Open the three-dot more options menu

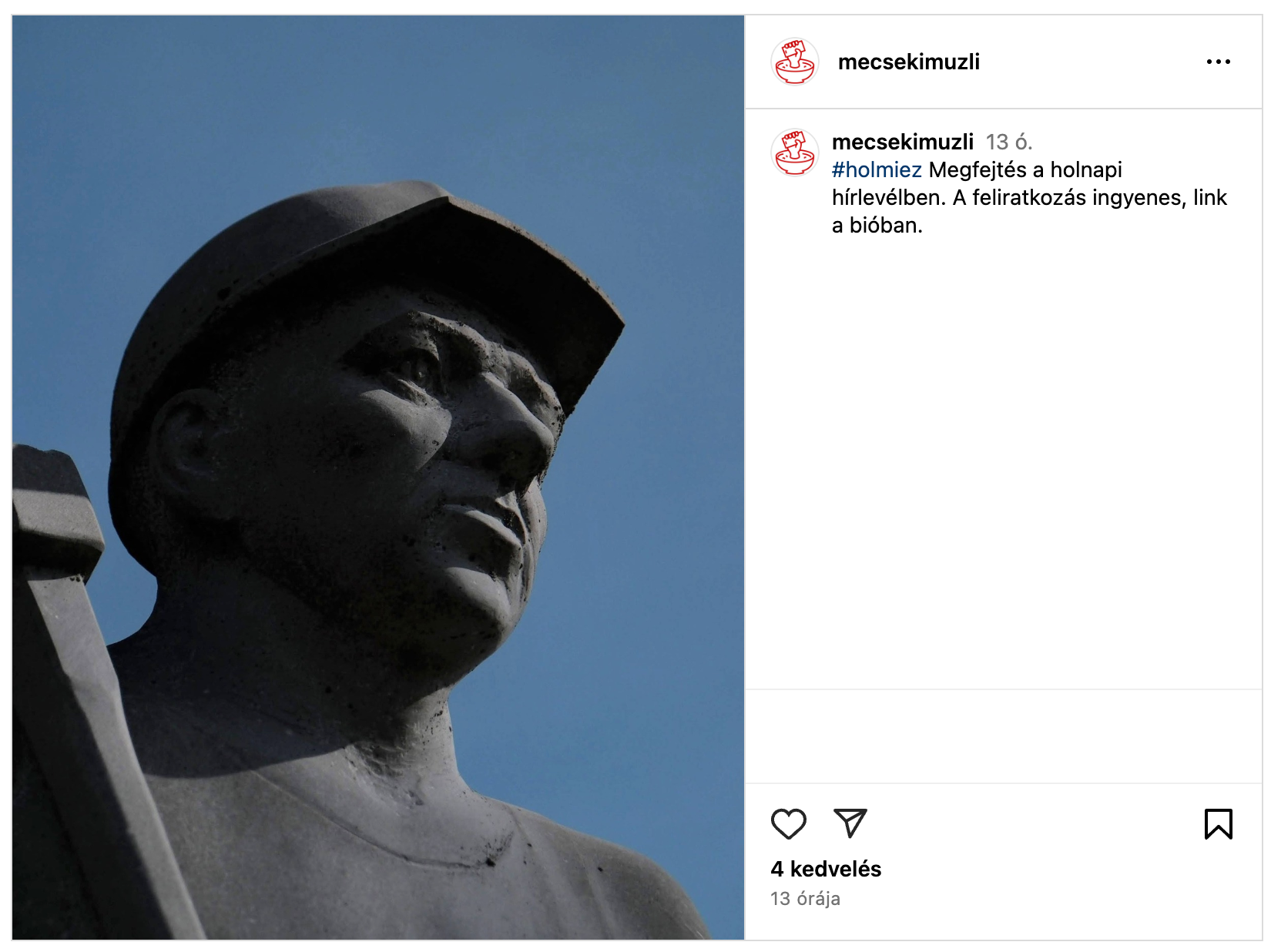click(x=1219, y=62)
